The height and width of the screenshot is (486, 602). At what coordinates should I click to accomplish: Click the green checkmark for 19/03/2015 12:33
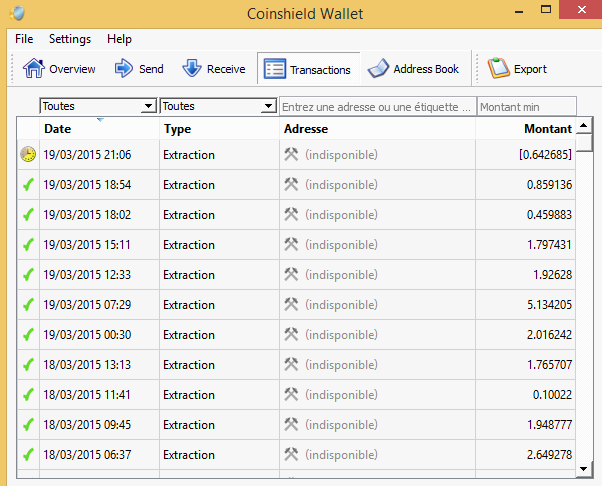pos(28,274)
